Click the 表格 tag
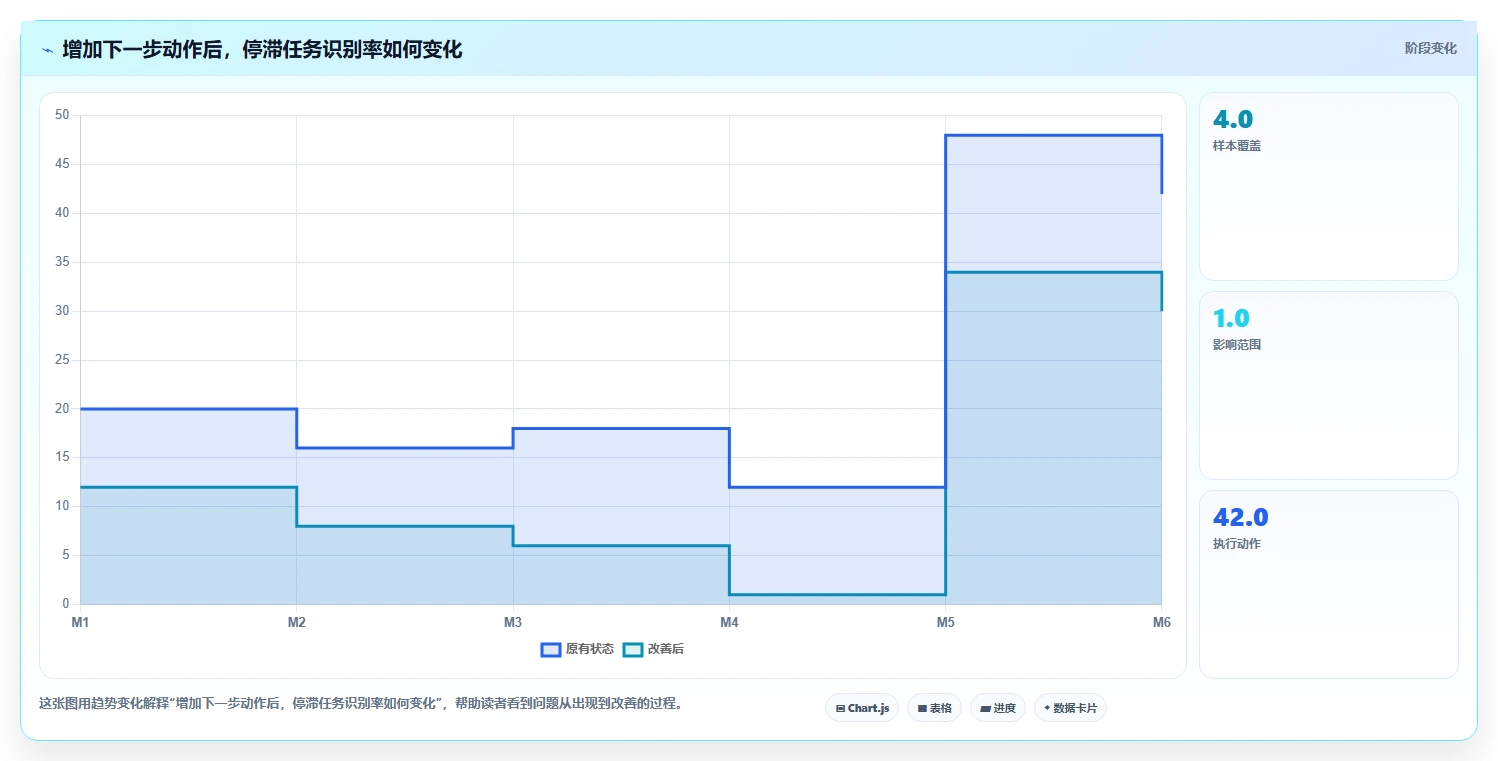1498x761 pixels. [x=934, y=708]
